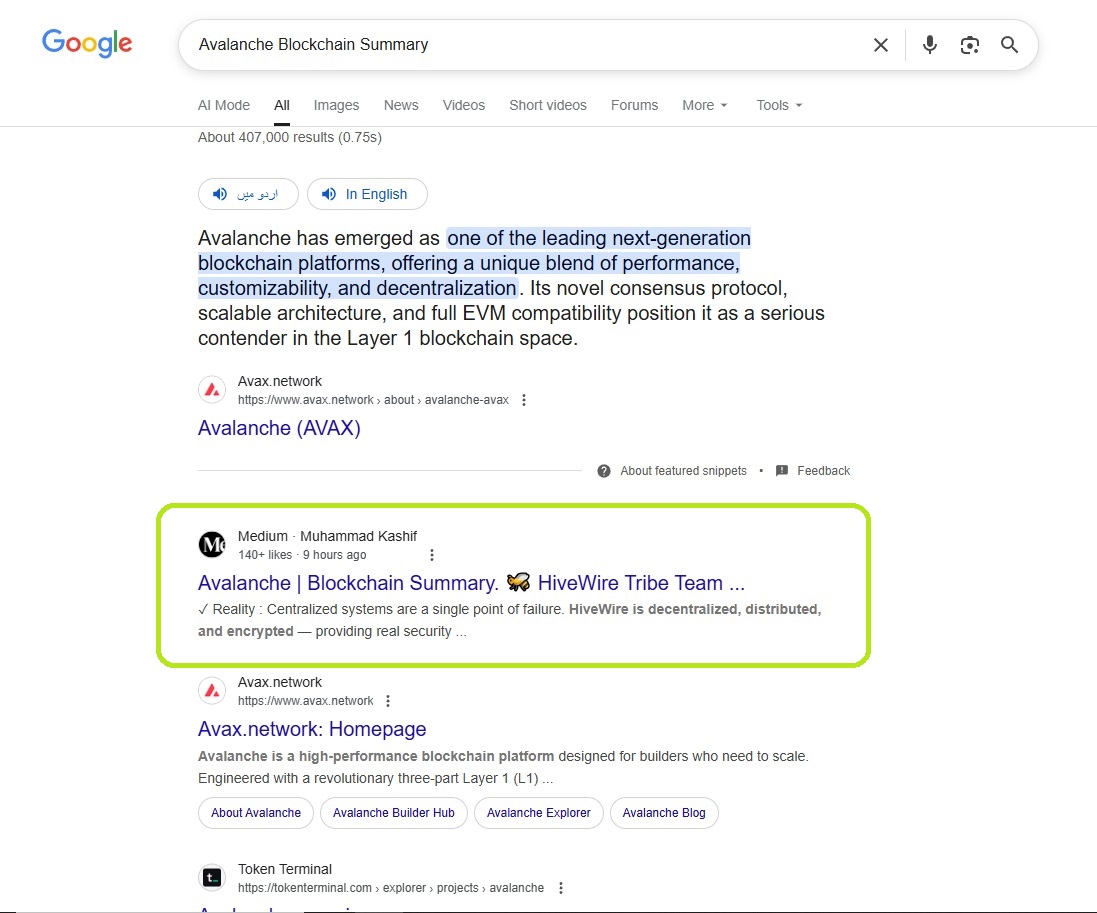Open About featured snippets link
Image resolution: width=1097 pixels, height=913 pixels.
[684, 471]
